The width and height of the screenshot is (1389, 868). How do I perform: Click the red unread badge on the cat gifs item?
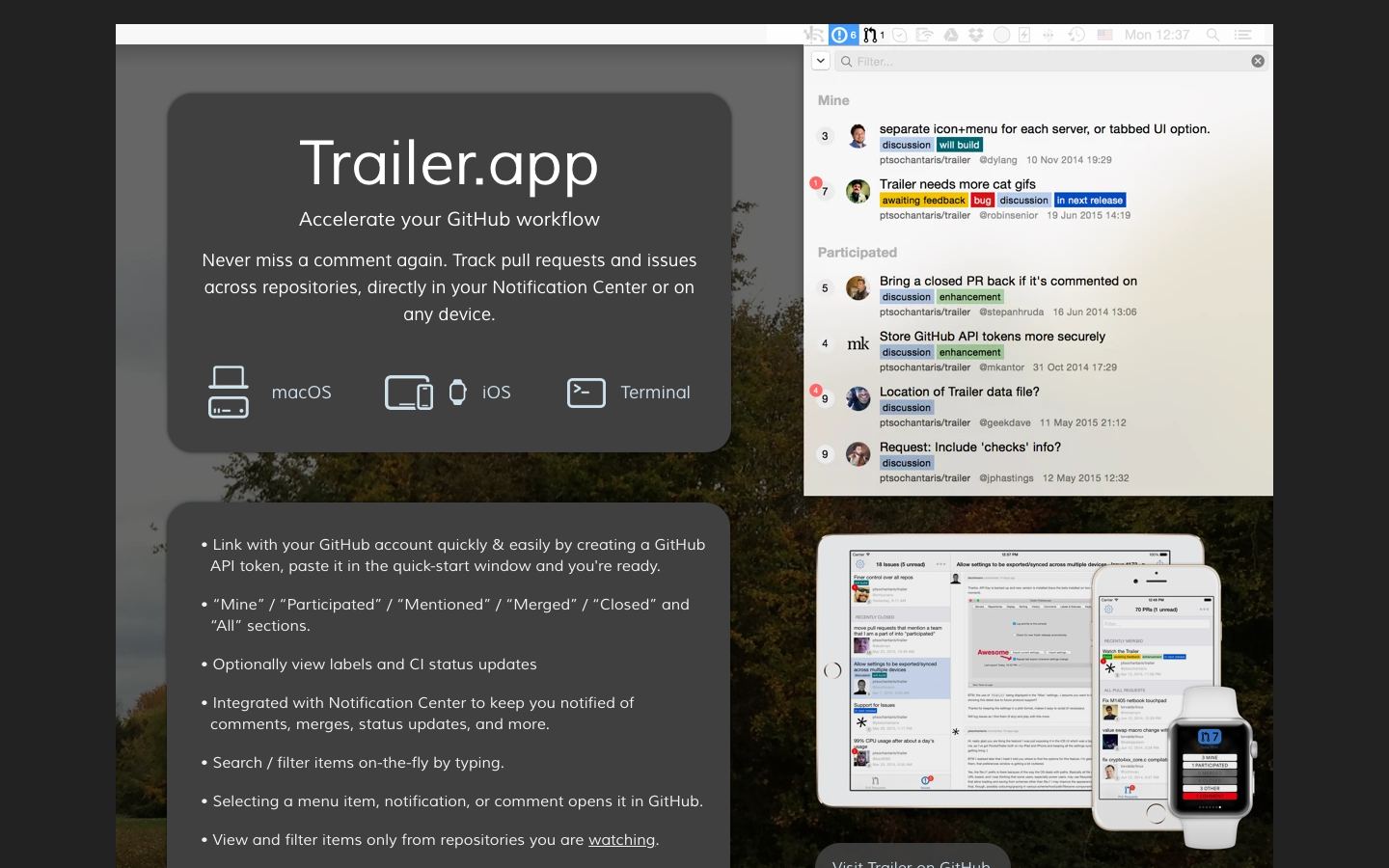[x=816, y=182]
